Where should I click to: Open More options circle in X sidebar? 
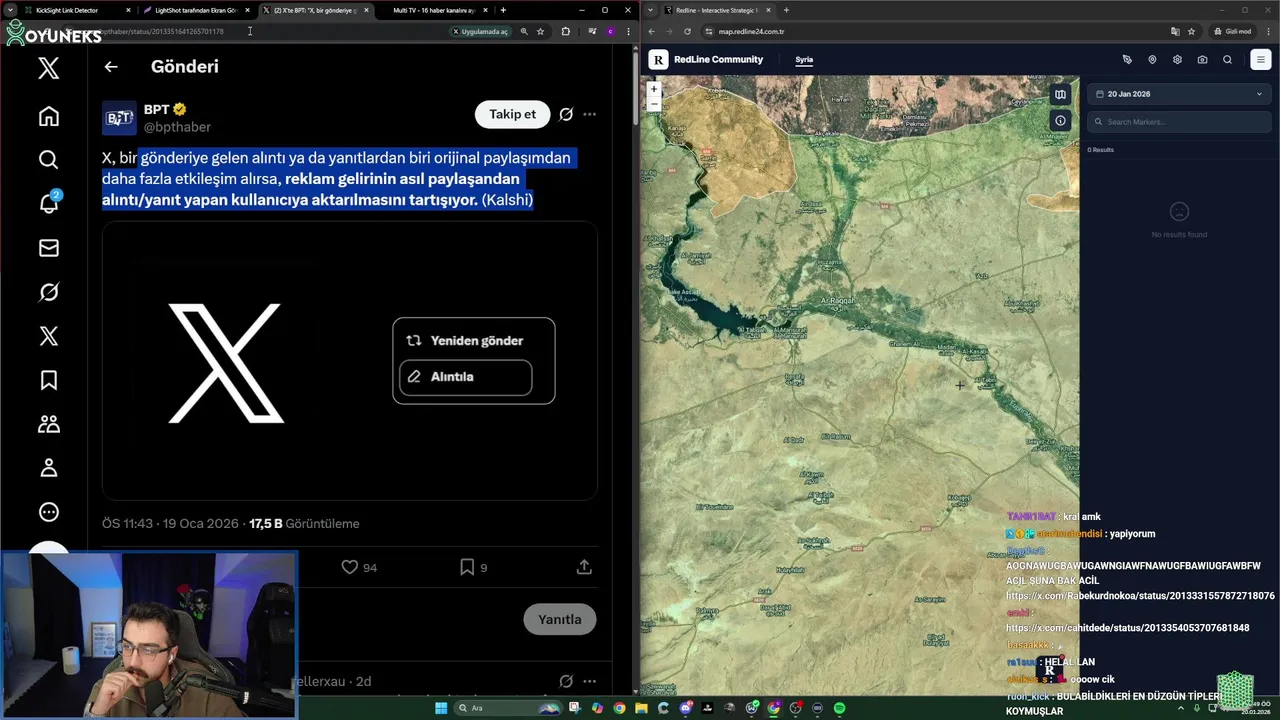point(48,512)
